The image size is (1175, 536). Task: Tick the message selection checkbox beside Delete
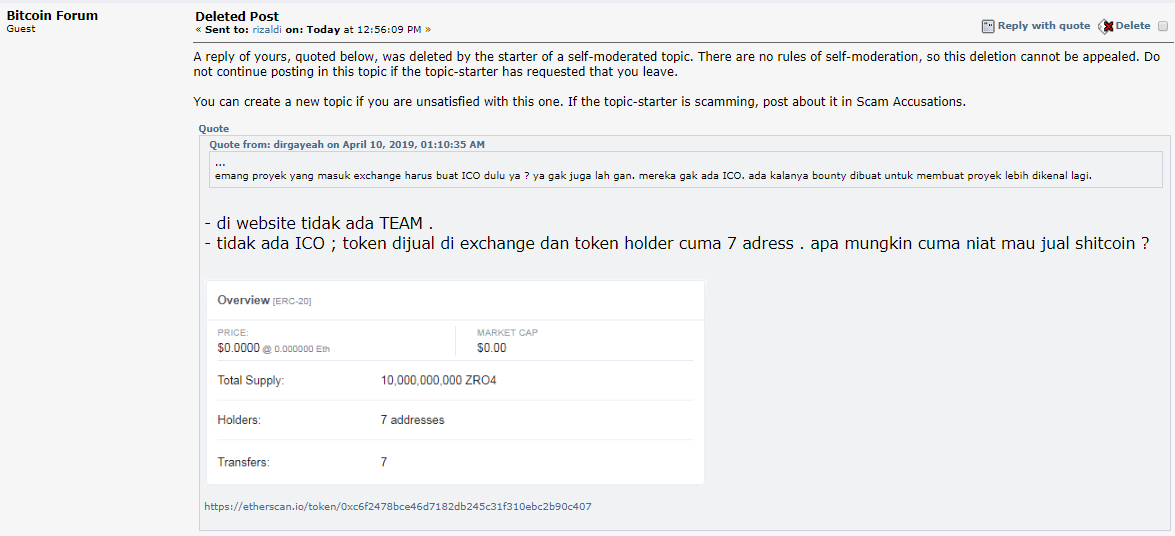coord(1162,26)
